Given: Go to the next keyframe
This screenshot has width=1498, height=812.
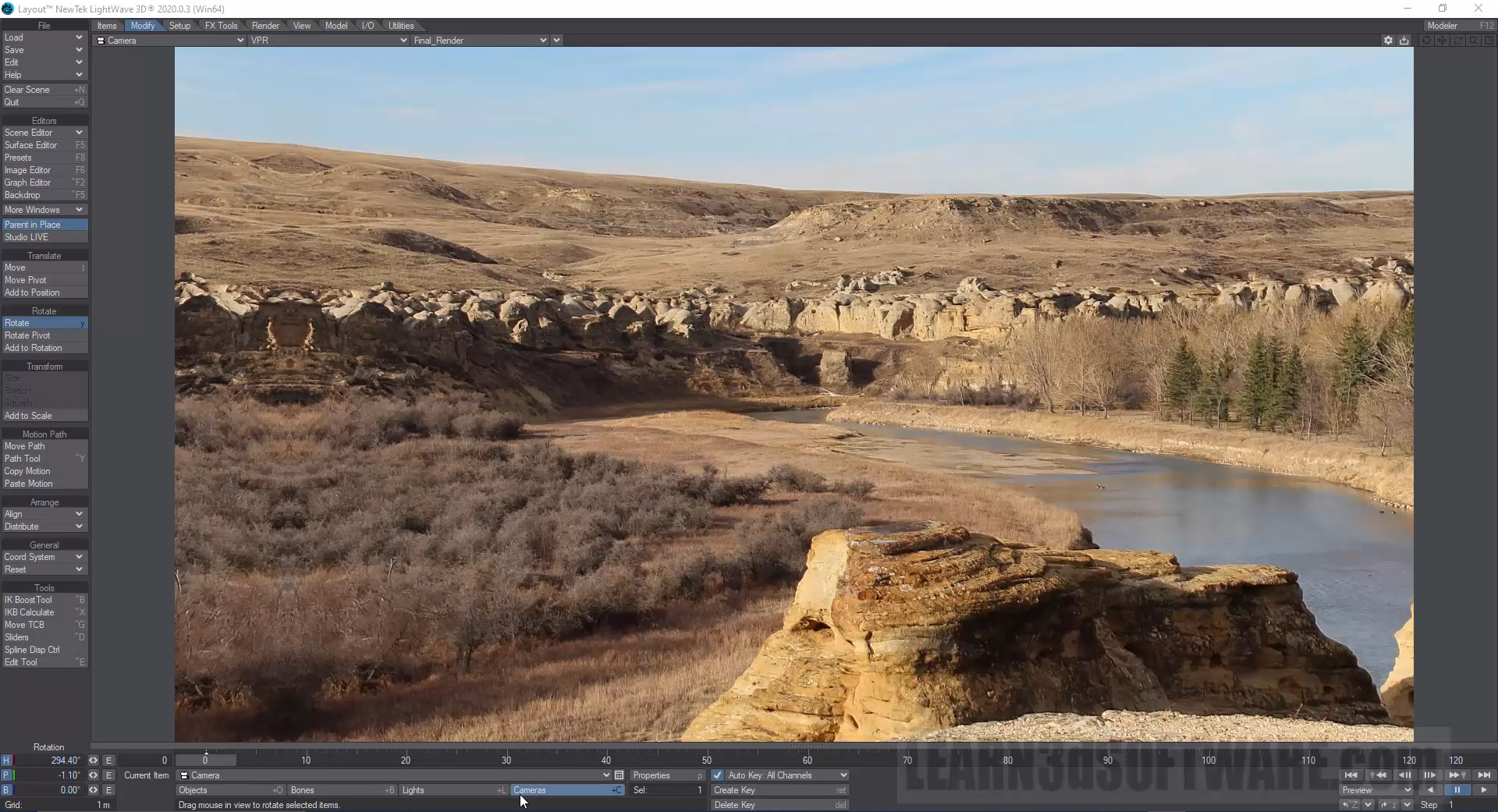Looking at the screenshot, I should click(1457, 775).
